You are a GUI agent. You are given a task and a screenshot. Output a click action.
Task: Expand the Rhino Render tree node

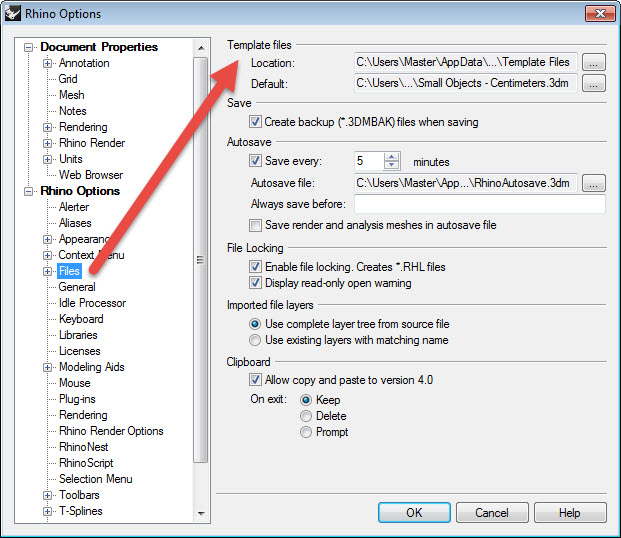coord(48,143)
